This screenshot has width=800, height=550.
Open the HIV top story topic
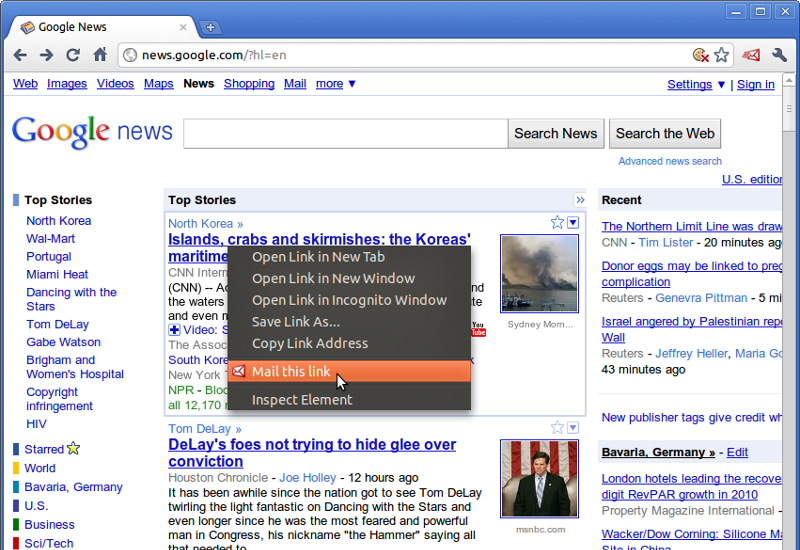coord(36,424)
